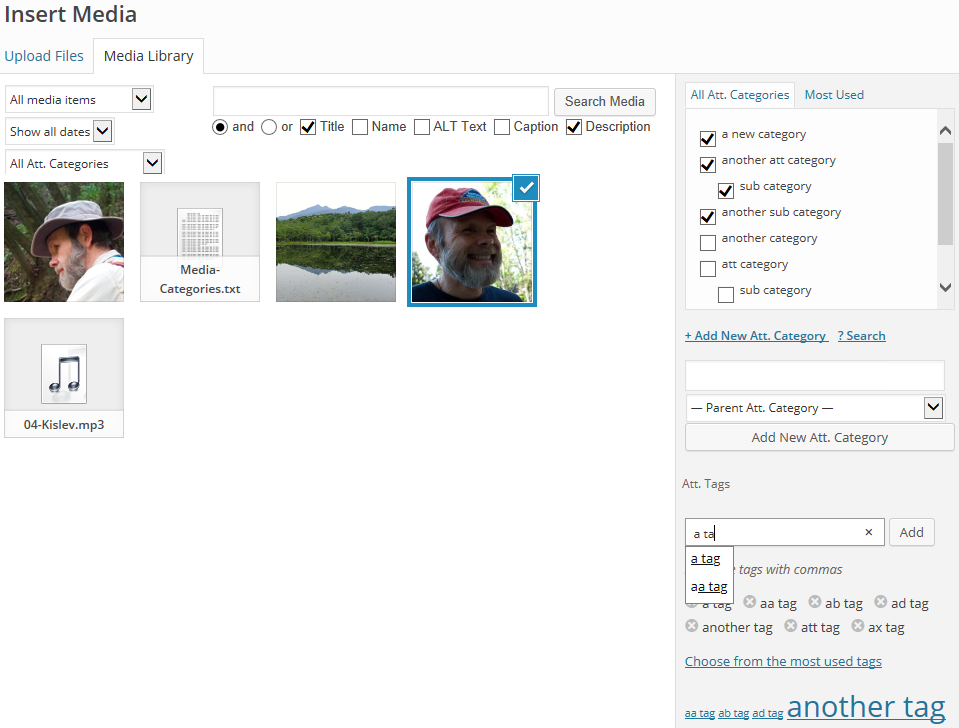Click 'ad tag' in tag cloud
Viewport: 959px width, 728px height.
coord(768,713)
